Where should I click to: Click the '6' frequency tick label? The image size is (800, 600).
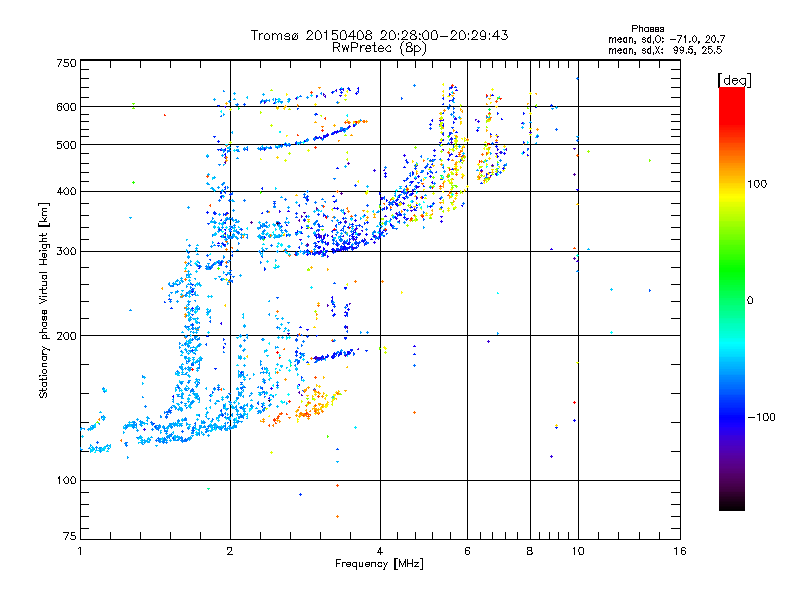click(x=467, y=551)
